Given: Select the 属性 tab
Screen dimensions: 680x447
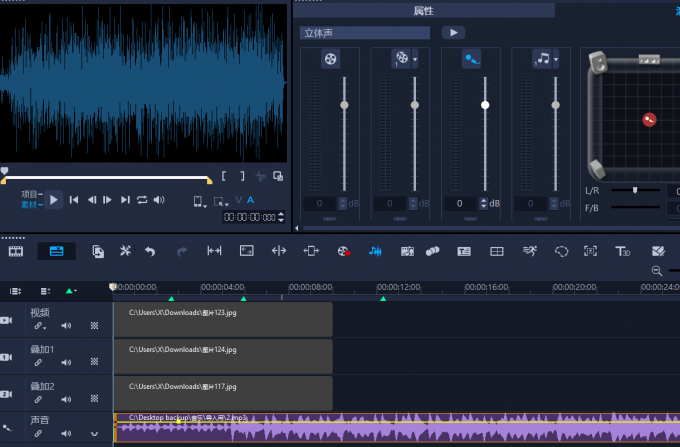Looking at the screenshot, I should (424, 11).
